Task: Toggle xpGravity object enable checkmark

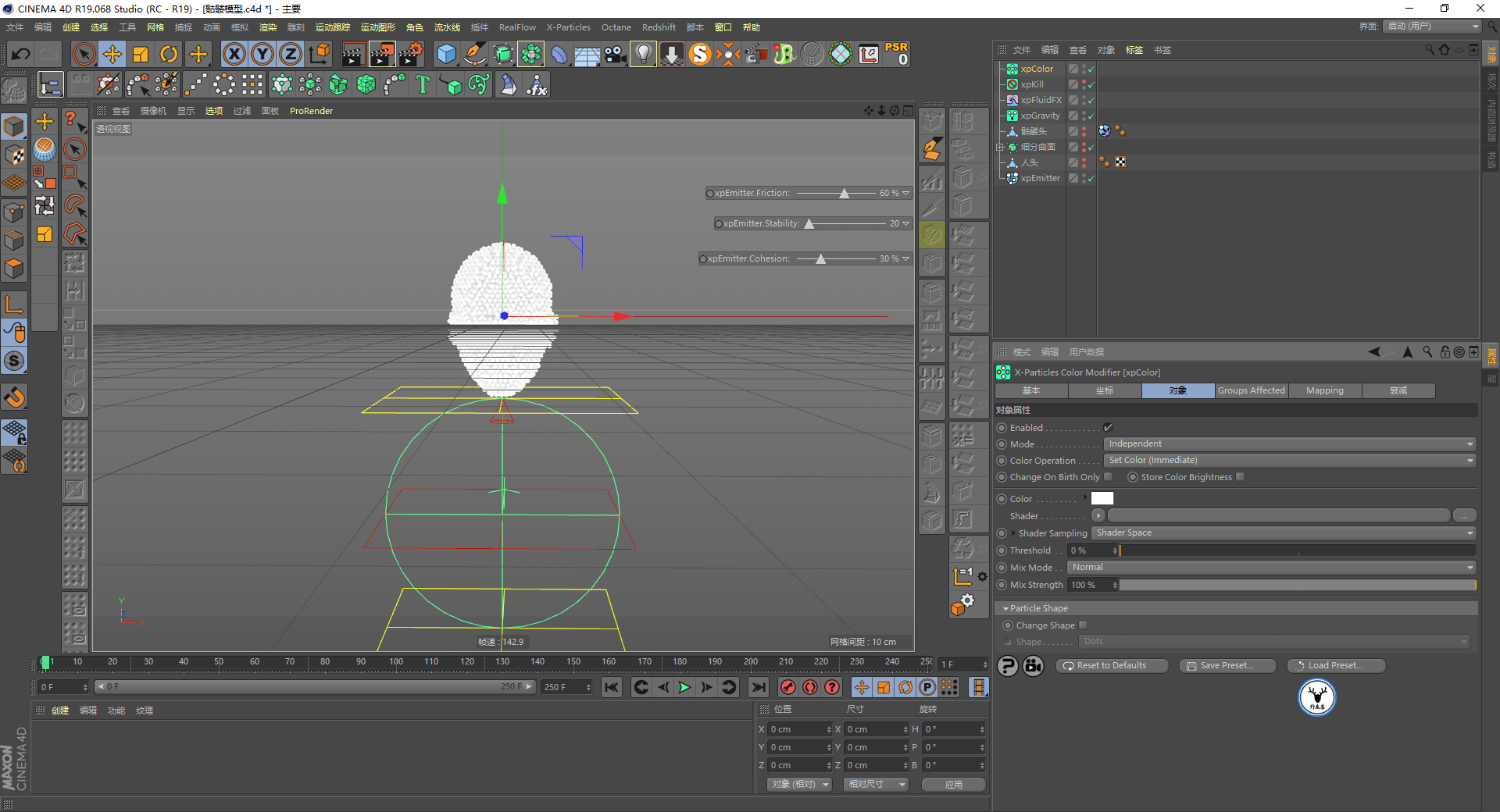Action: pos(1091,116)
